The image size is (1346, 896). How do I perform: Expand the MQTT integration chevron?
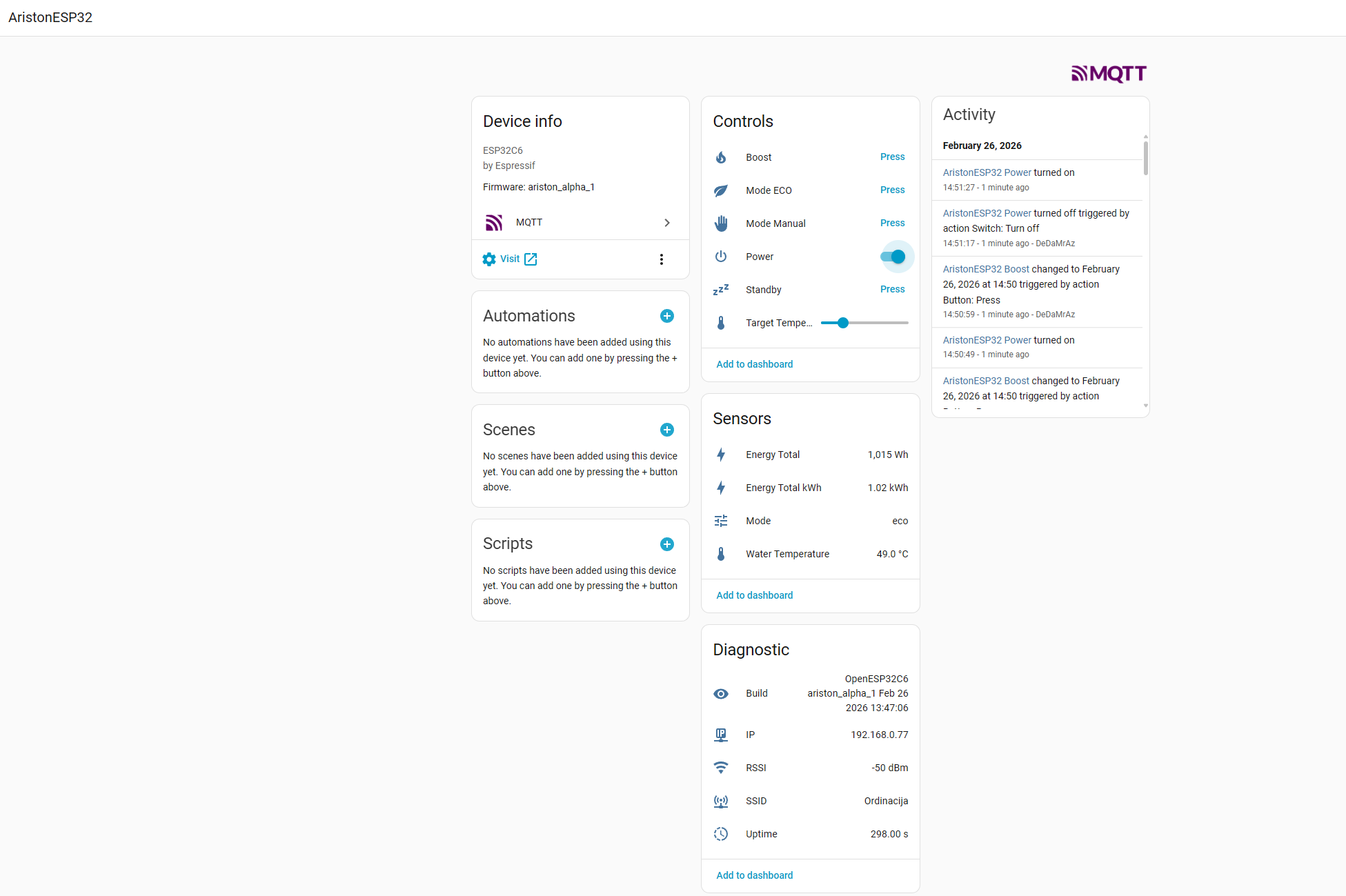tap(666, 223)
